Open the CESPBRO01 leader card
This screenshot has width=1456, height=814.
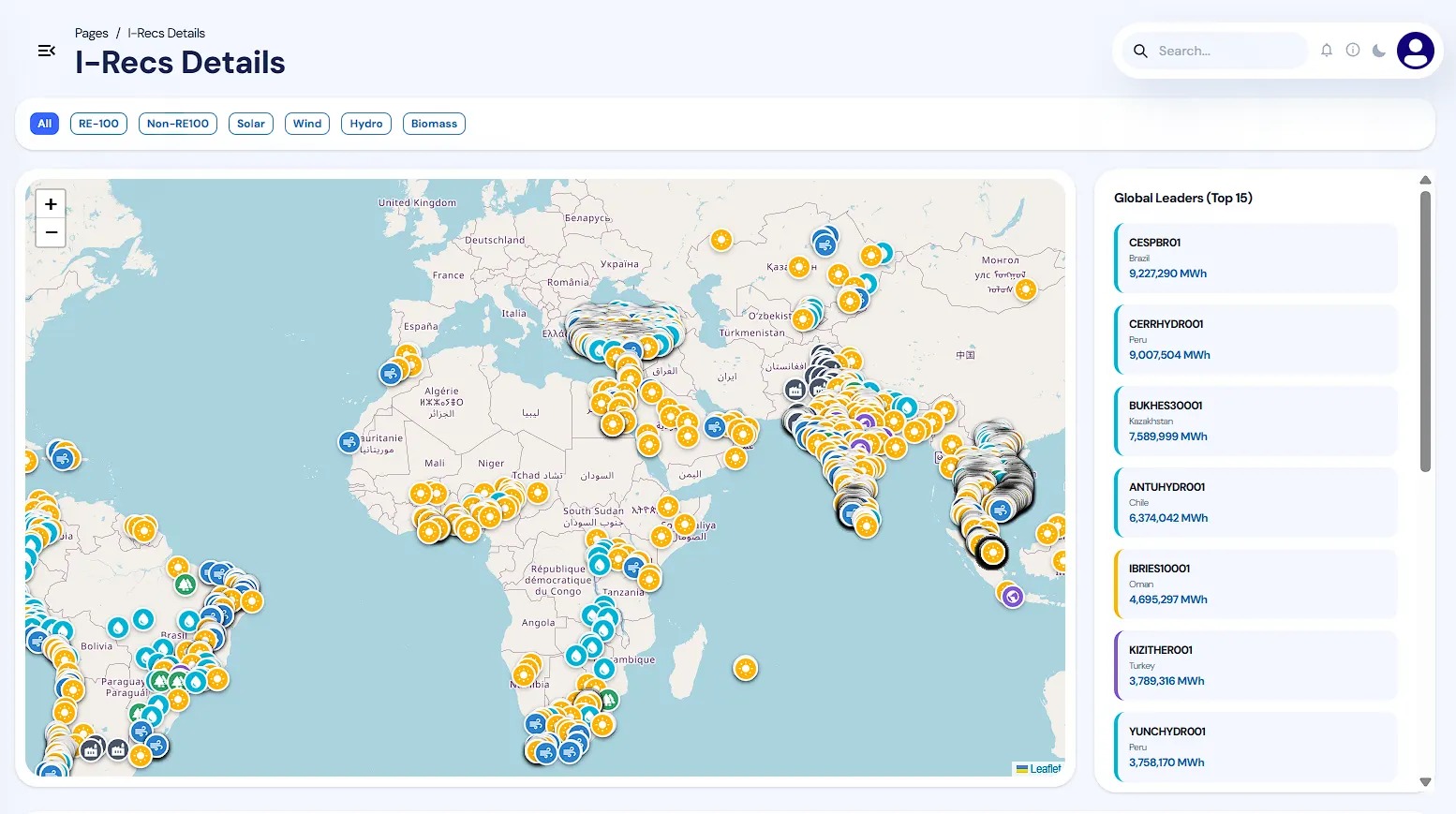pos(1255,257)
